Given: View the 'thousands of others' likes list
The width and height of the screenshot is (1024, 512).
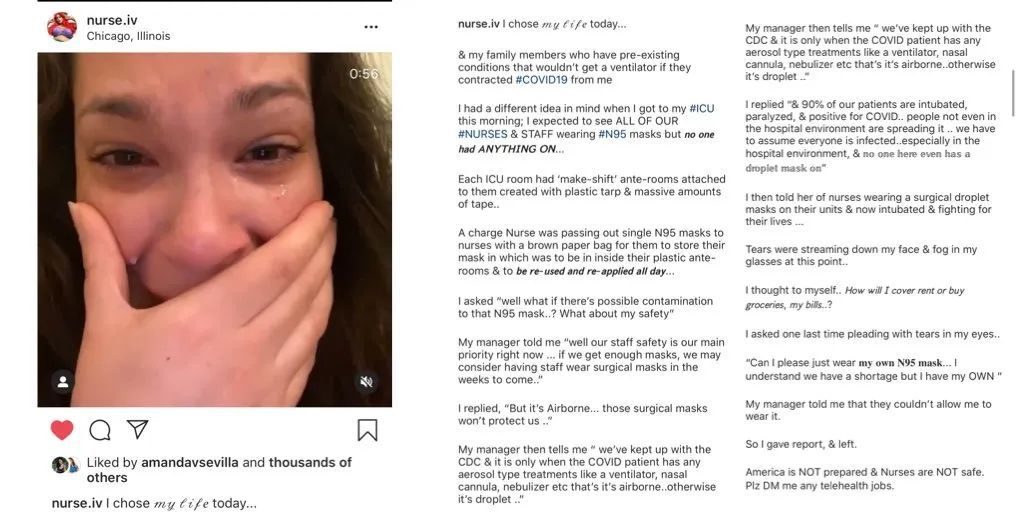Looking at the screenshot, I should [x=310, y=463].
